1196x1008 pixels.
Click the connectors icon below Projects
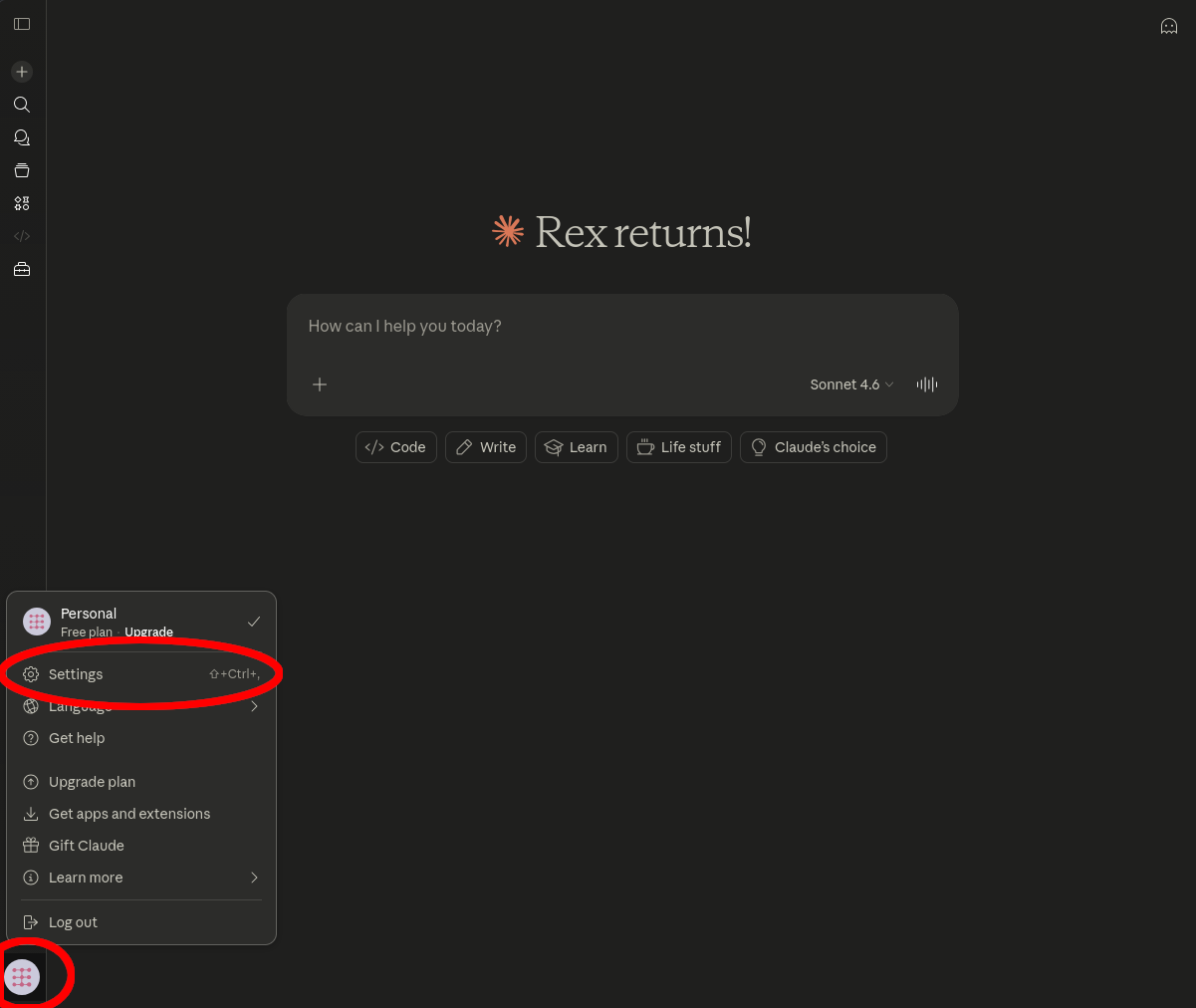(x=21, y=203)
